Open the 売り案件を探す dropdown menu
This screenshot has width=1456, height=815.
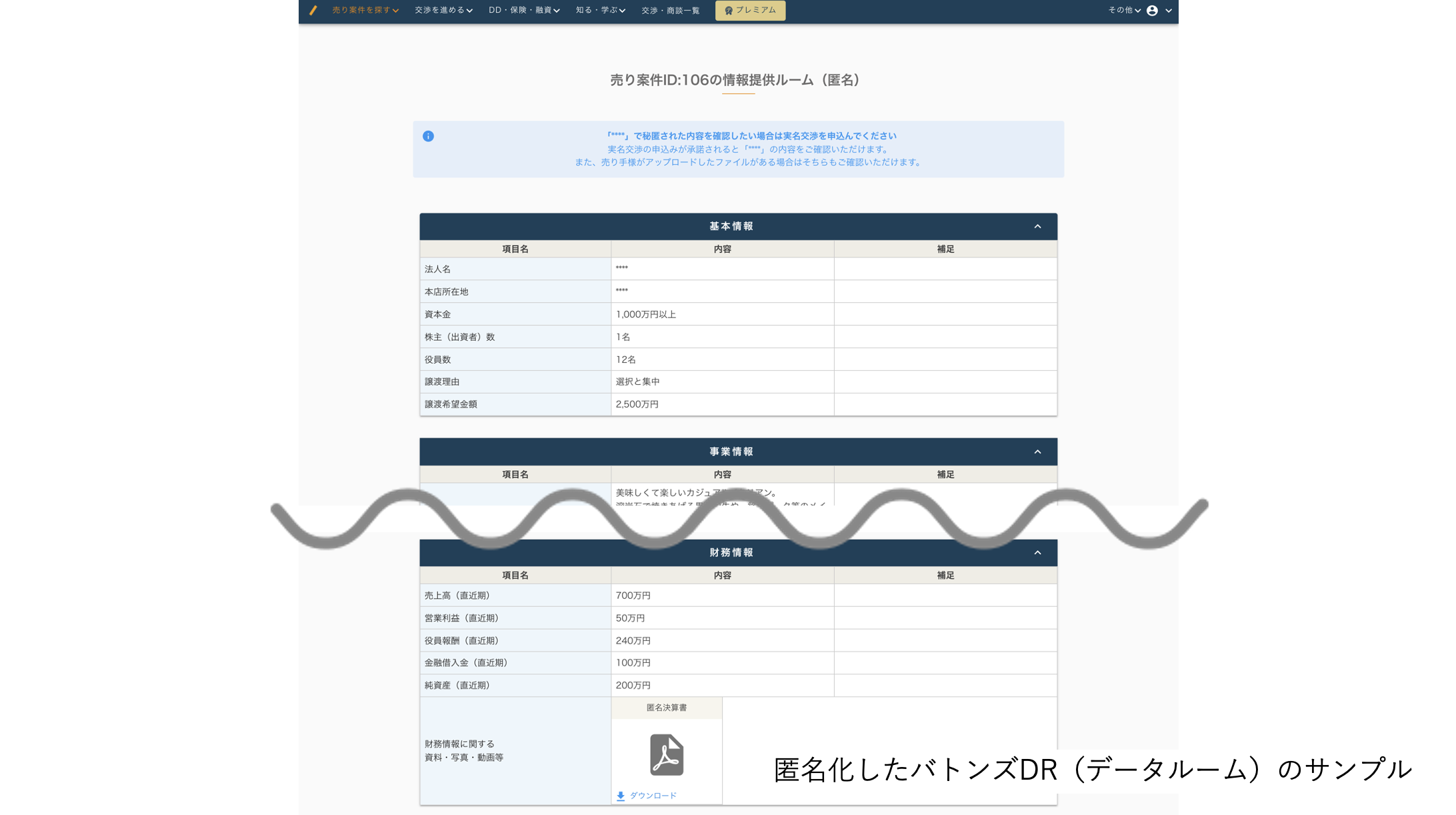pos(365,10)
